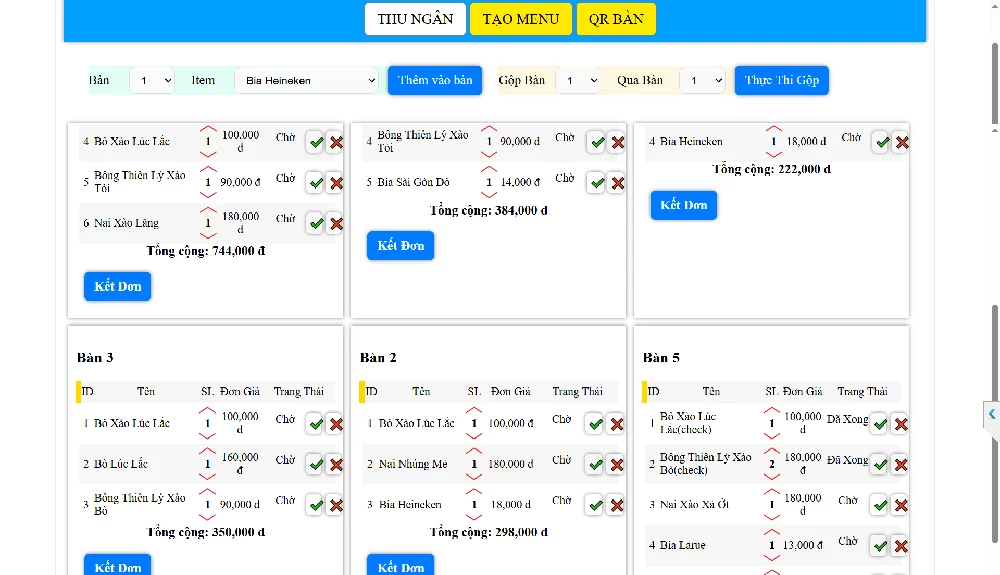The image size is (1000, 575).
Task: Tick the green check for Bò Lúc Lắc
Action: [x=316, y=465]
